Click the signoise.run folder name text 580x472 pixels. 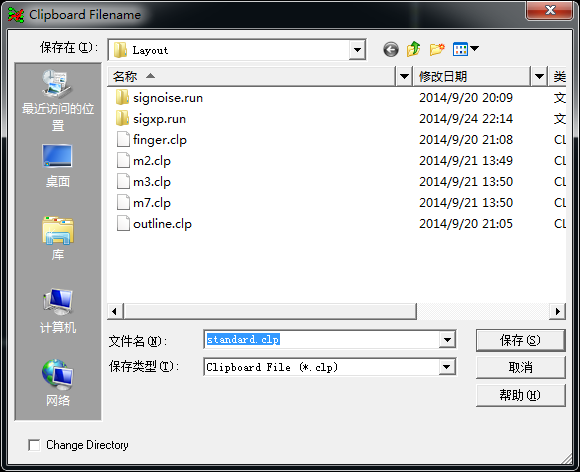168,98
